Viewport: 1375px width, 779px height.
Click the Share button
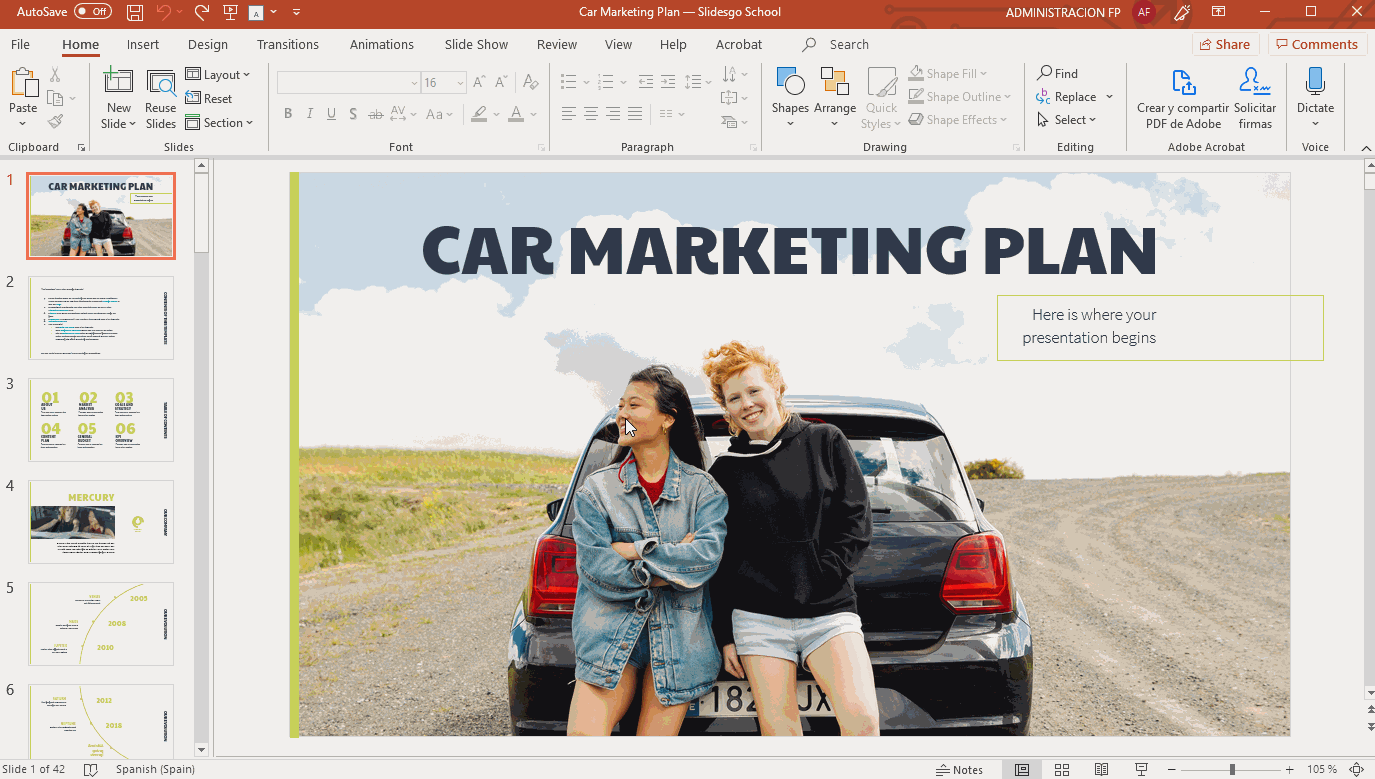tap(1225, 44)
